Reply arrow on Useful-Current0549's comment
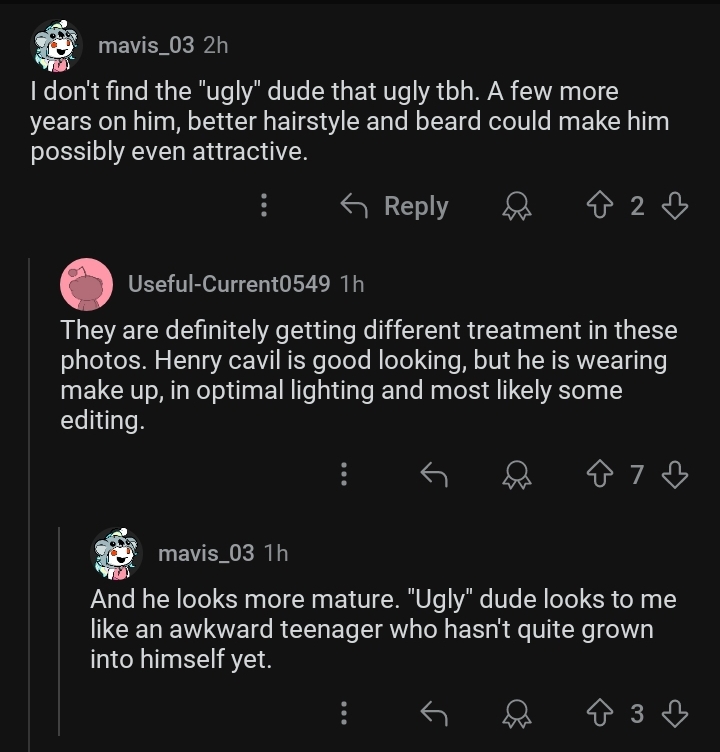Screen dimensions: 720x752 434,474
